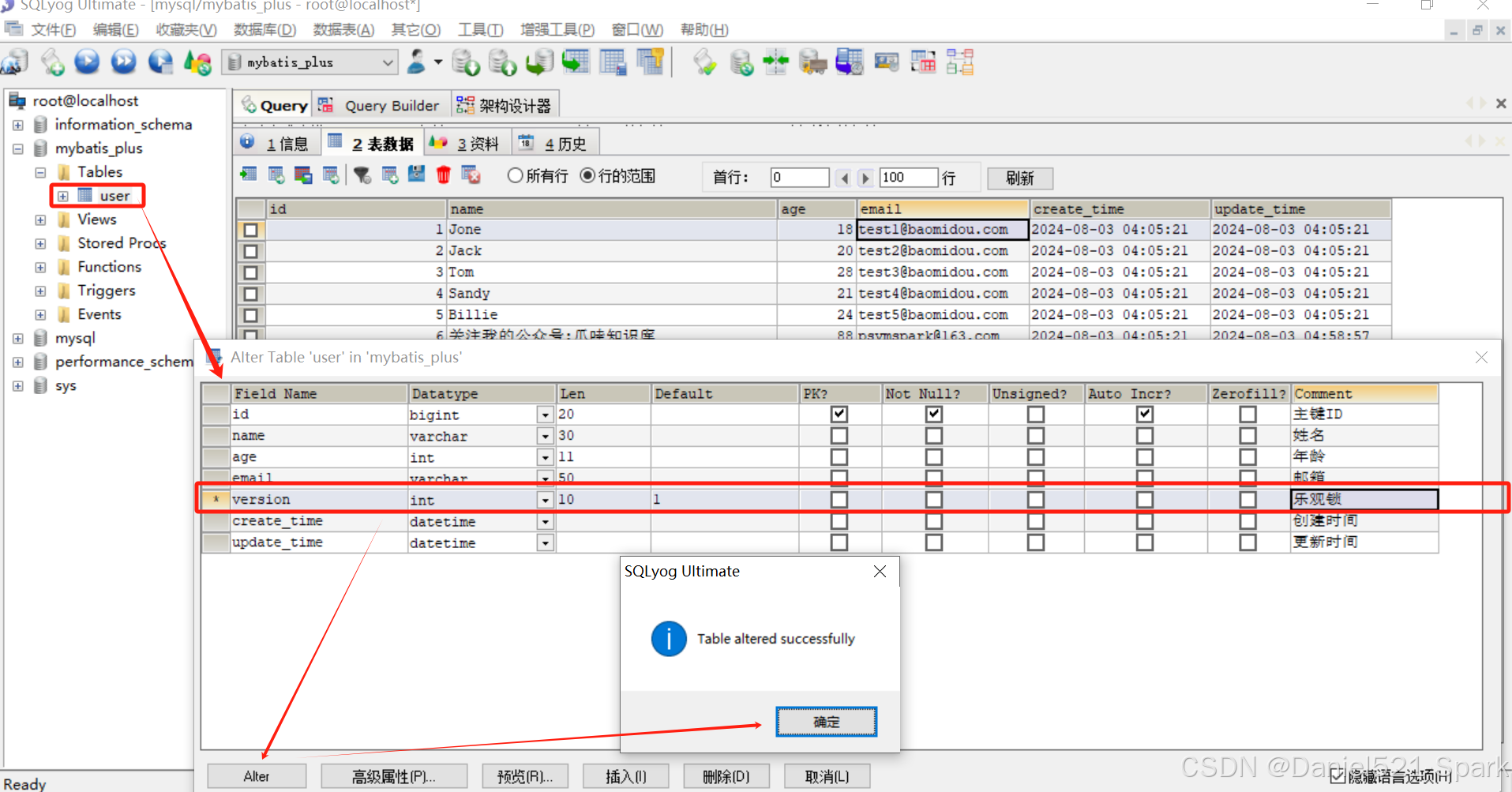Click the next page right arrow
The height and width of the screenshot is (792, 1512).
point(865,178)
